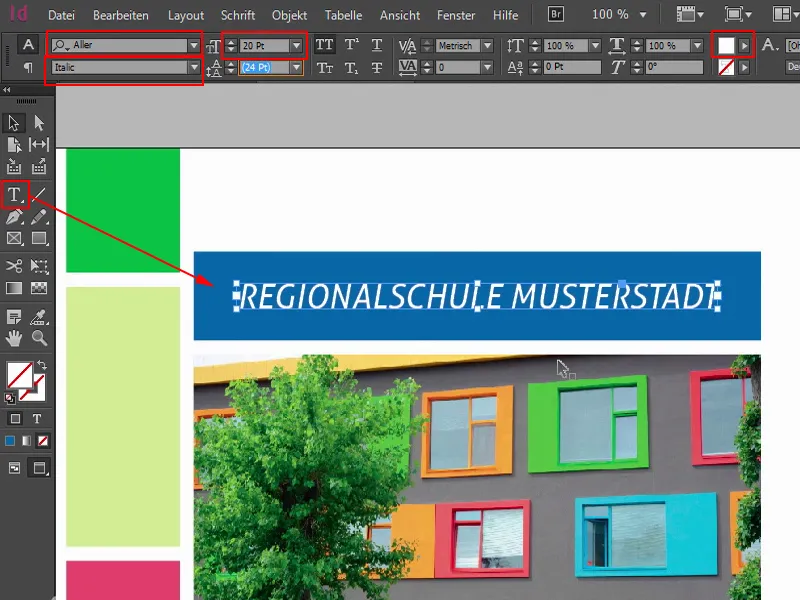800x600 pixels.
Task: Apply Gradient button in tools panel
Action: tap(27, 441)
